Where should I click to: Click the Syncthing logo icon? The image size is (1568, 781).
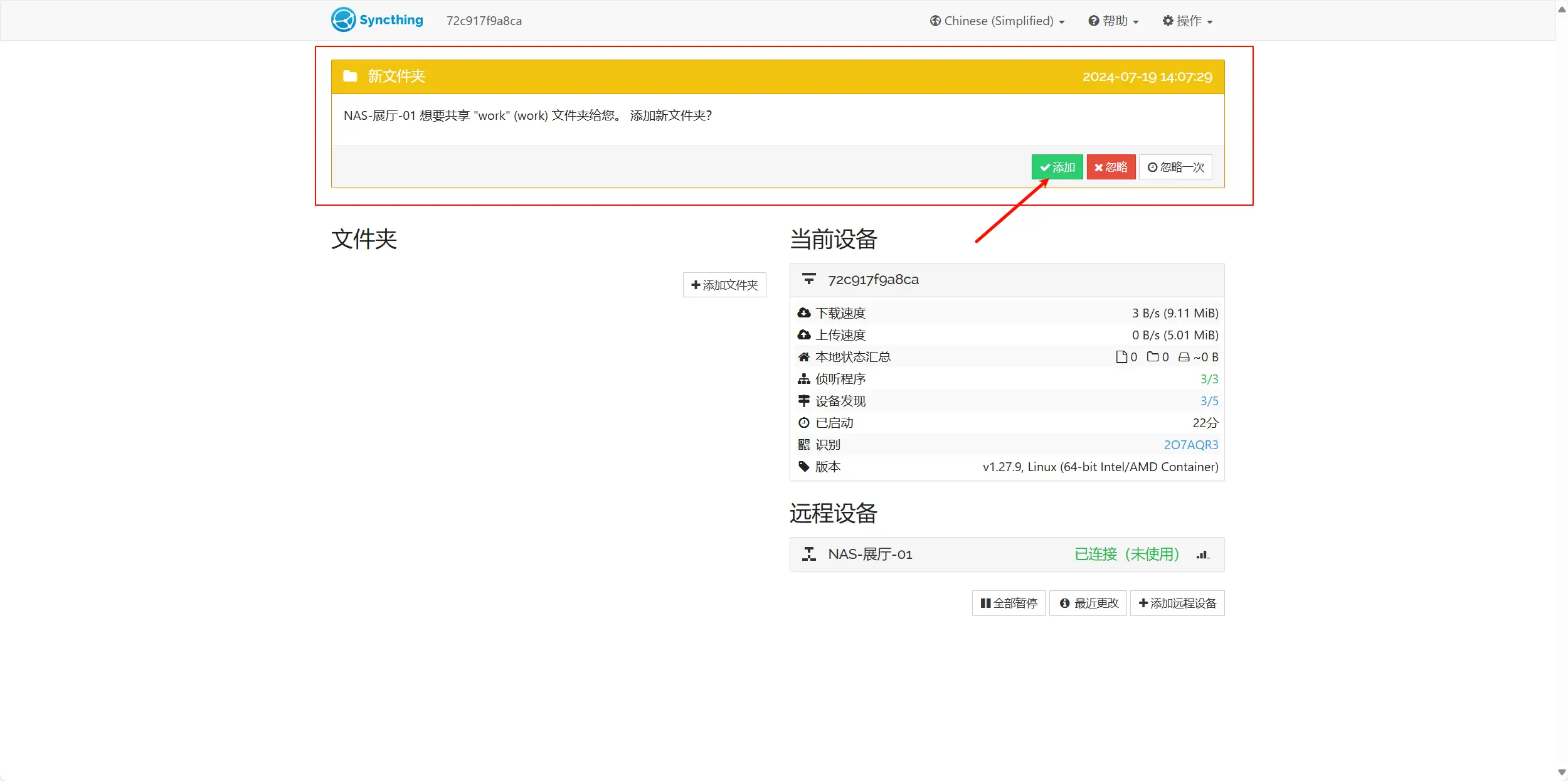[343, 19]
